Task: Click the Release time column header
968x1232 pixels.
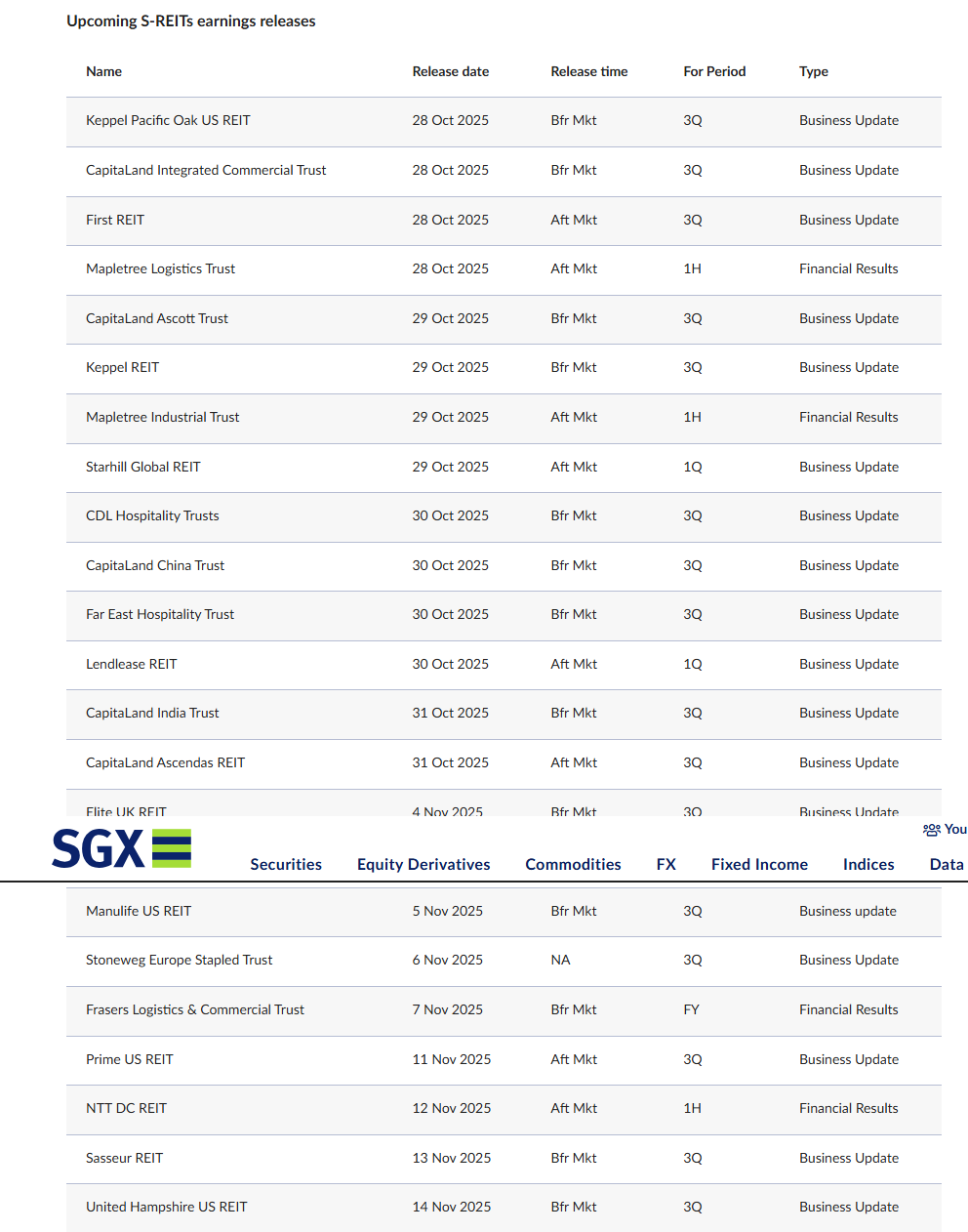Action: (589, 71)
